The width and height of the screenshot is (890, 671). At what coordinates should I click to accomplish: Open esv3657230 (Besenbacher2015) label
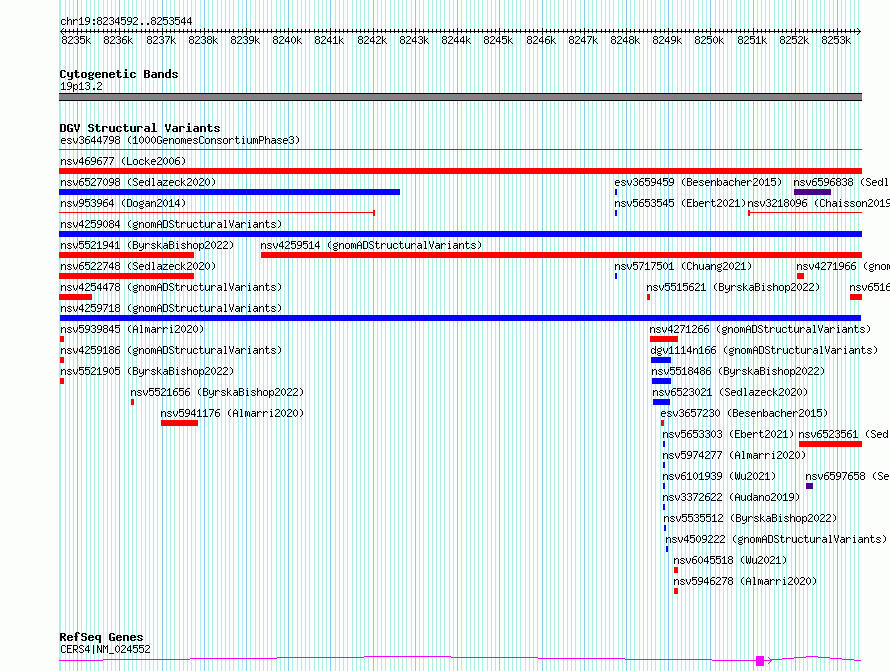[744, 413]
